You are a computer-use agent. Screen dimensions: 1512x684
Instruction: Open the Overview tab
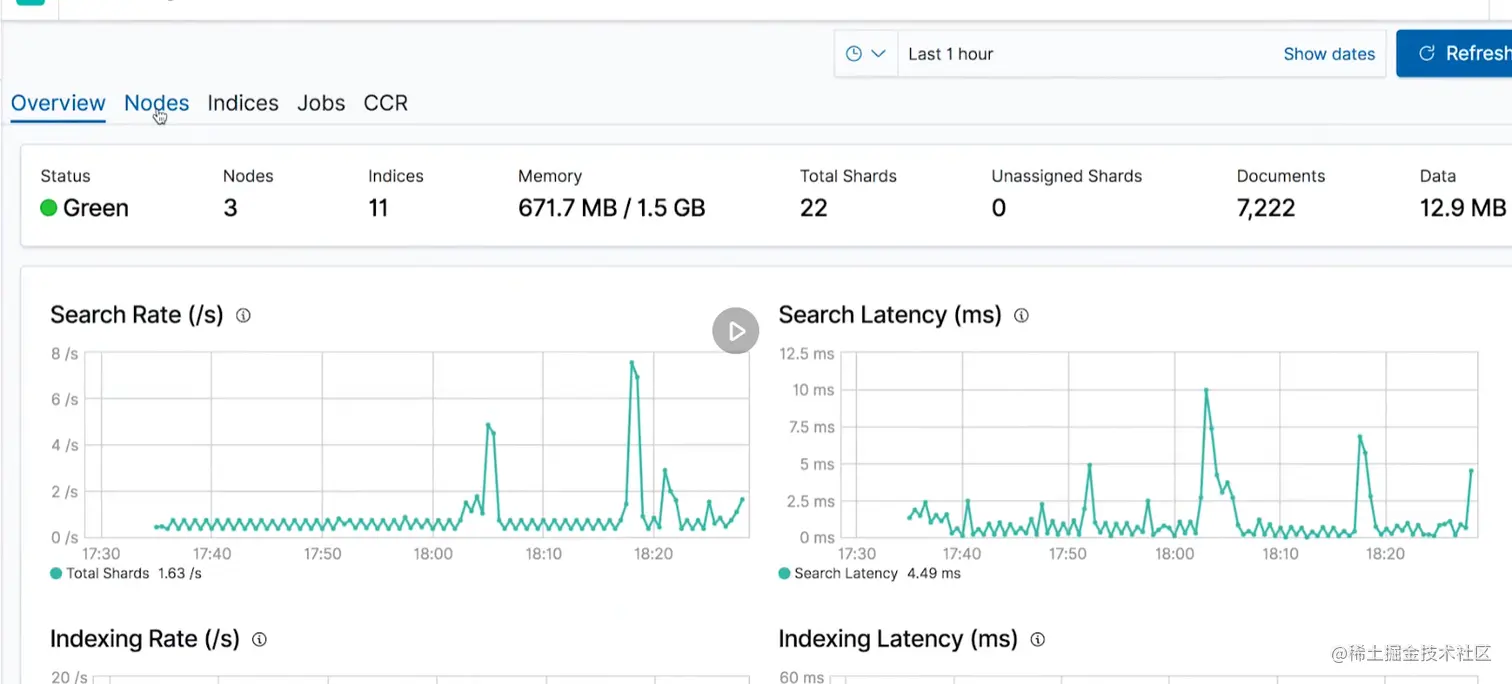(x=58, y=103)
